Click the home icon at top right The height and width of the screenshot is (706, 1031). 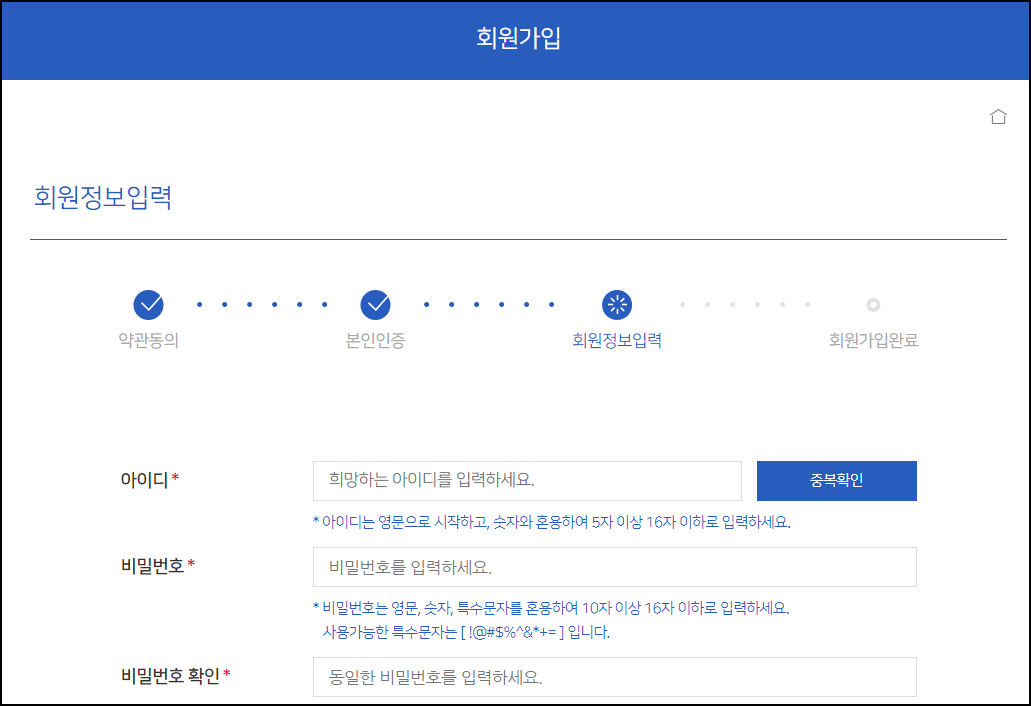coord(998,116)
